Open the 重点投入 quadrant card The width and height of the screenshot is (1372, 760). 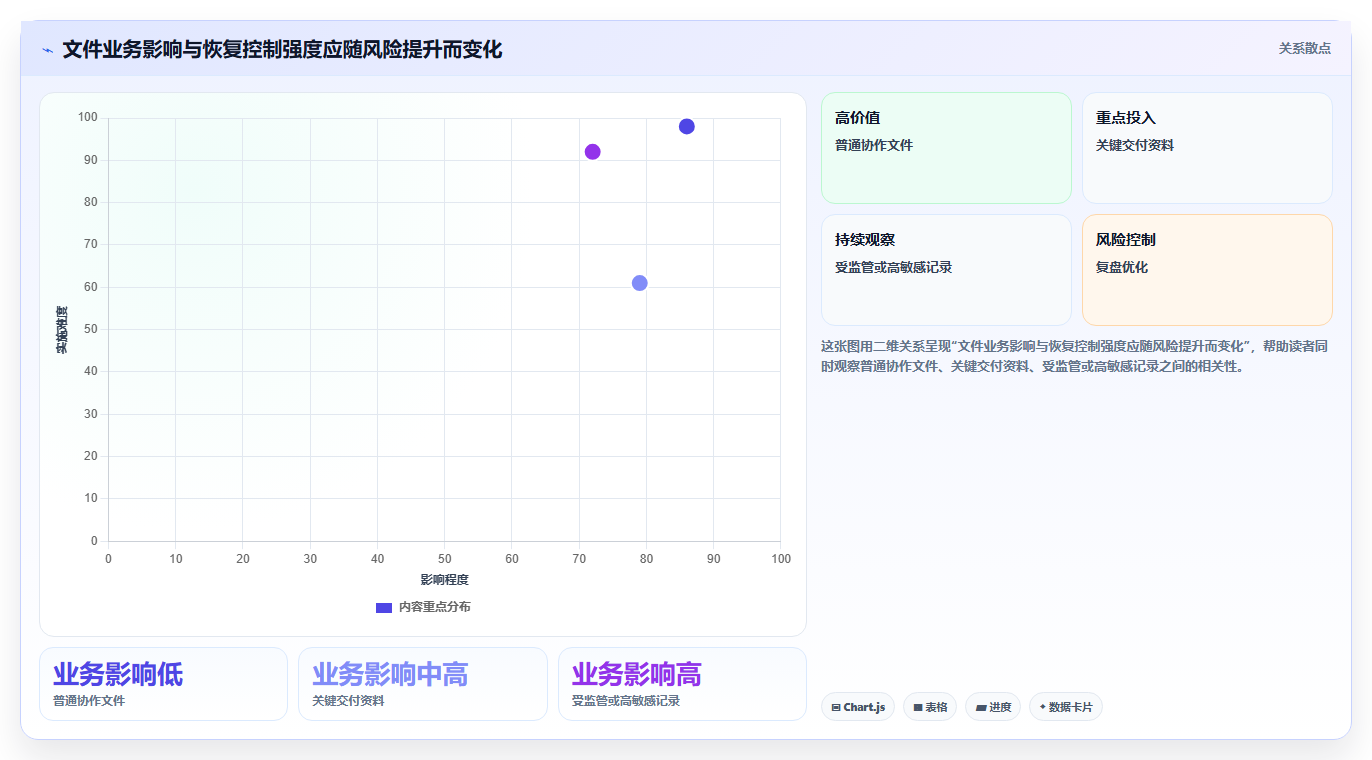pos(1207,148)
